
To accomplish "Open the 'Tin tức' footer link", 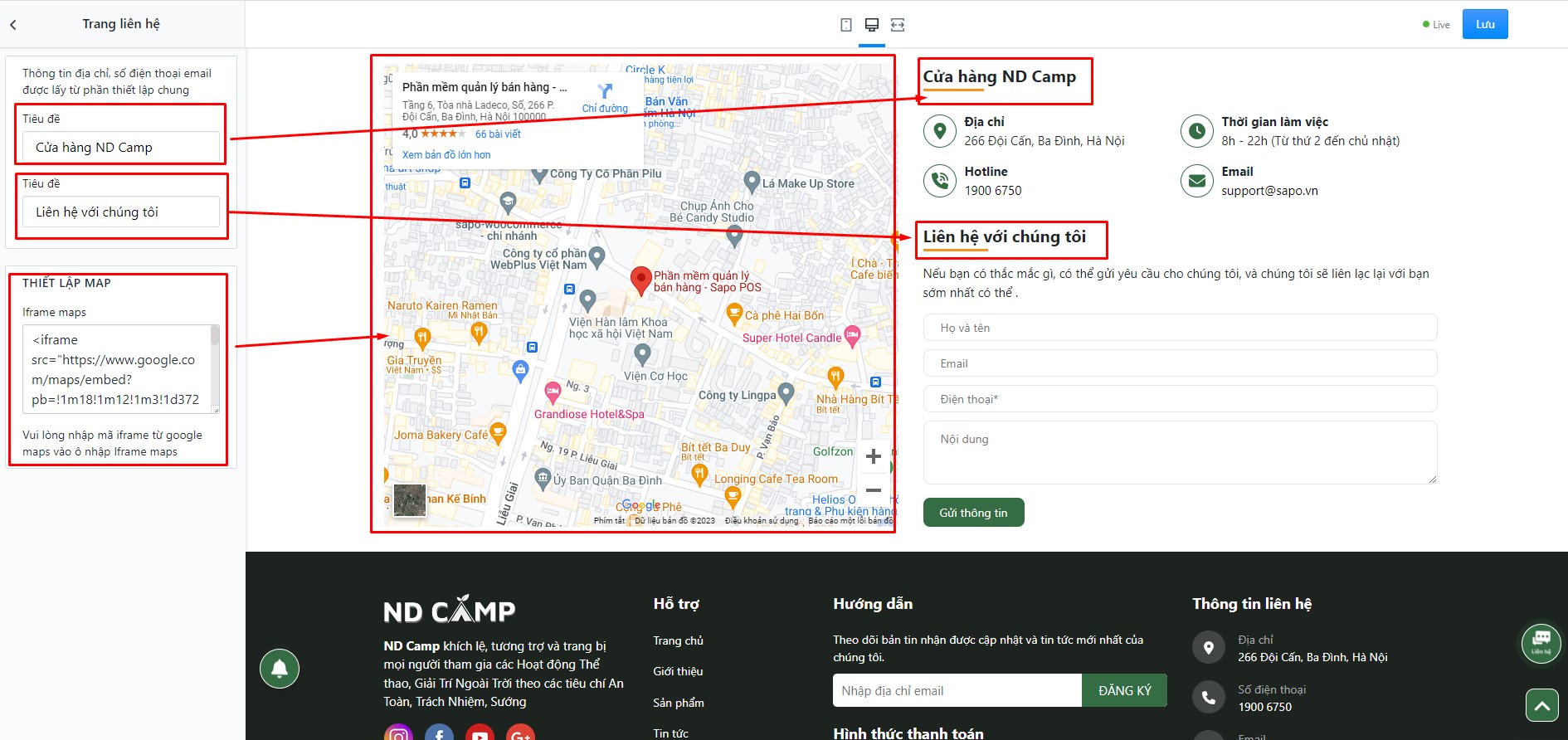I will [x=670, y=733].
